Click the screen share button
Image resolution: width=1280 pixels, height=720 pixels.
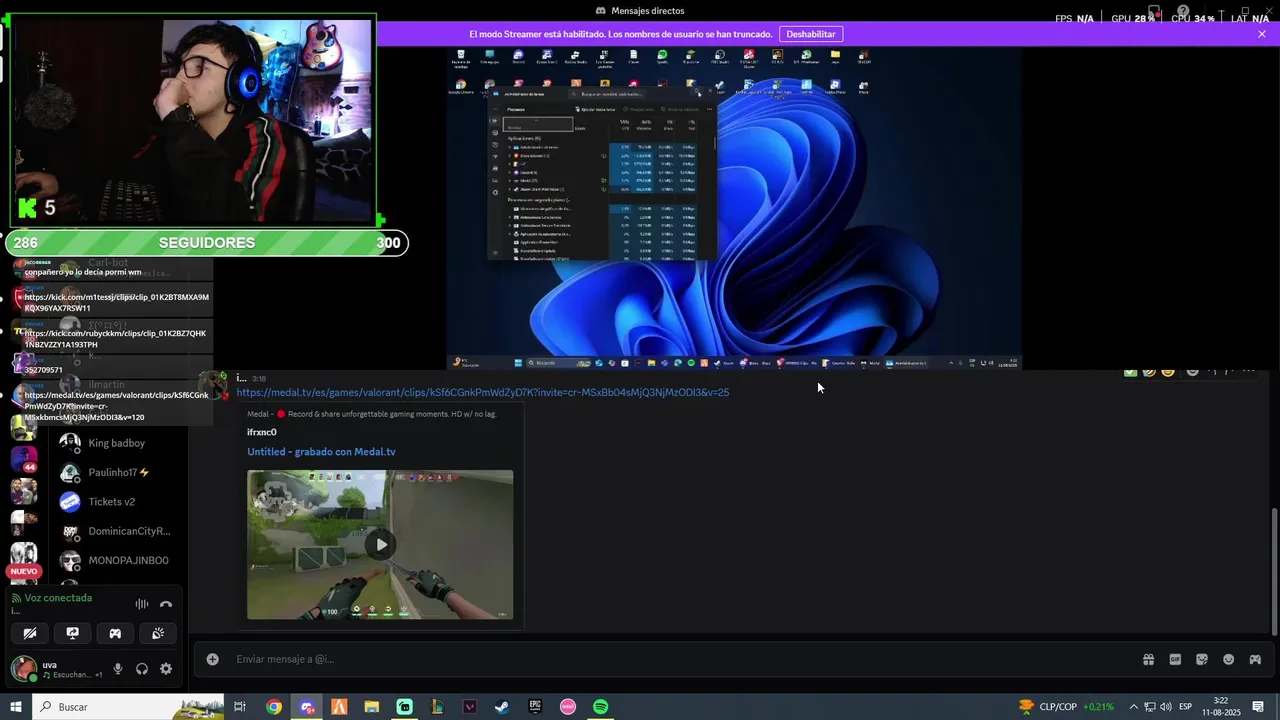[x=73, y=633]
